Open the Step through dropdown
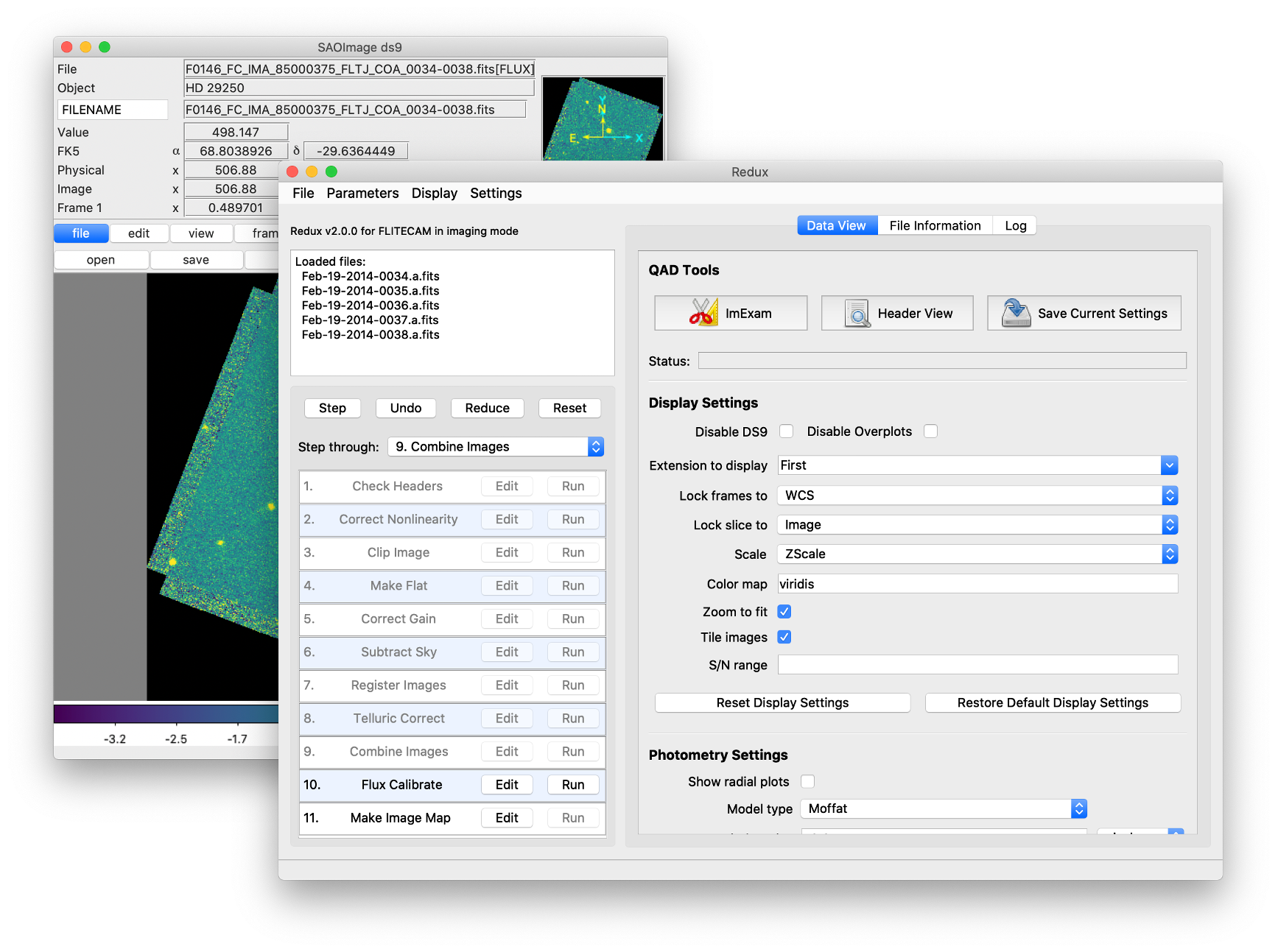The width and height of the screenshot is (1278, 952). click(495, 446)
